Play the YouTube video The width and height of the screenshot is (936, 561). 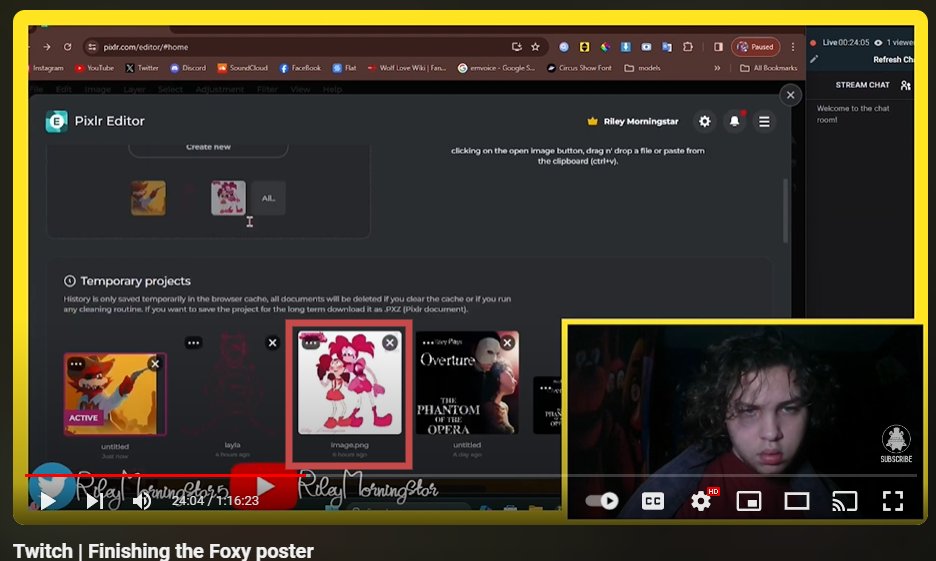[x=48, y=501]
